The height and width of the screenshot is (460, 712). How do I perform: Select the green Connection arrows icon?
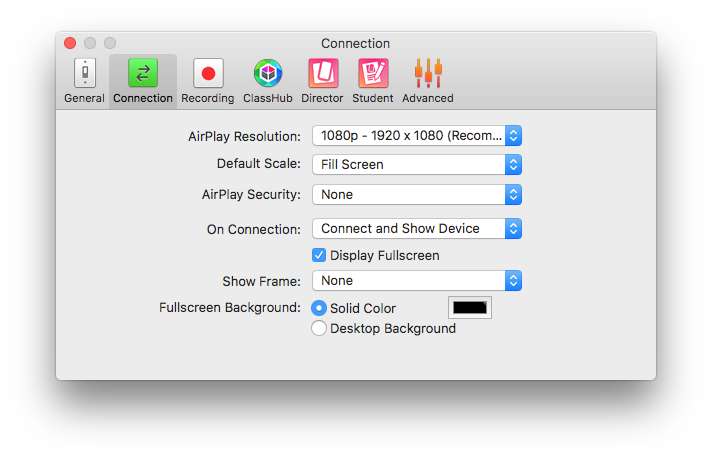[x=143, y=73]
